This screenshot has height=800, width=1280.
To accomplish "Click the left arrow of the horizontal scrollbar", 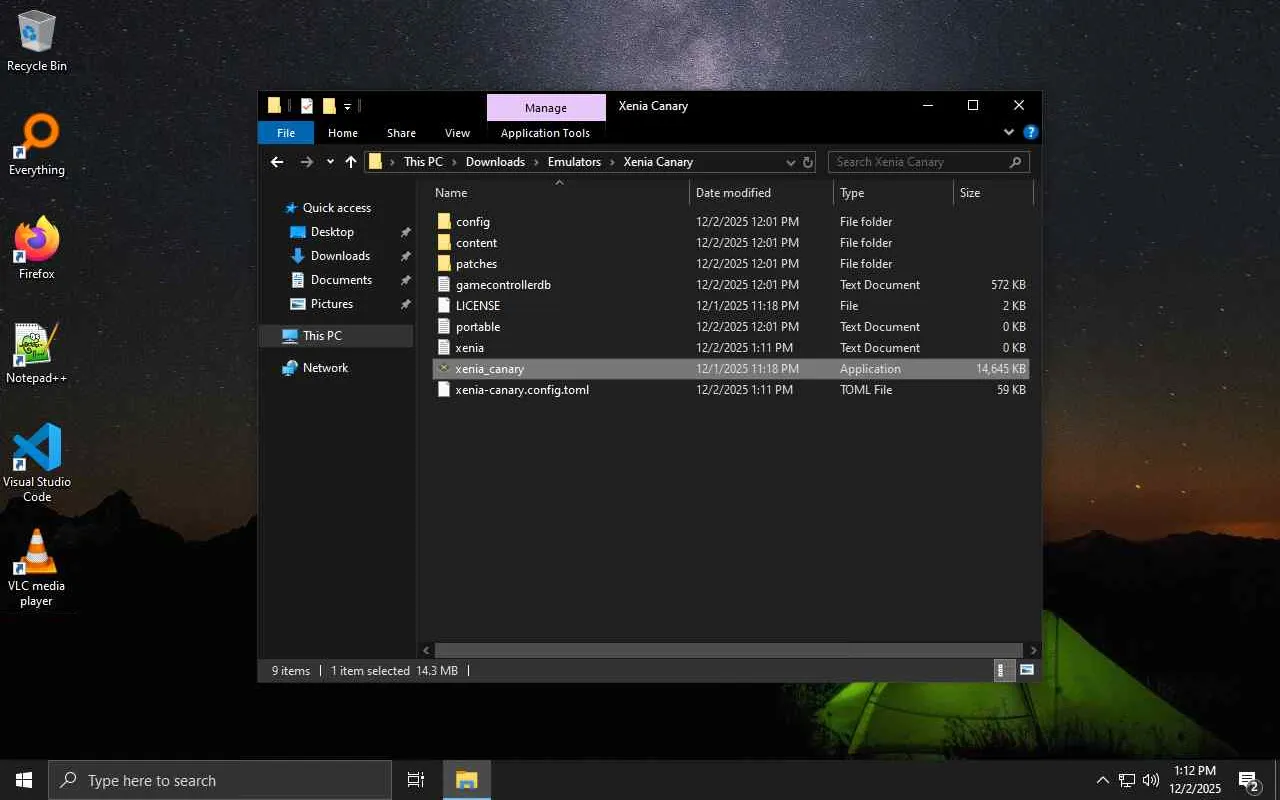I will [427, 650].
